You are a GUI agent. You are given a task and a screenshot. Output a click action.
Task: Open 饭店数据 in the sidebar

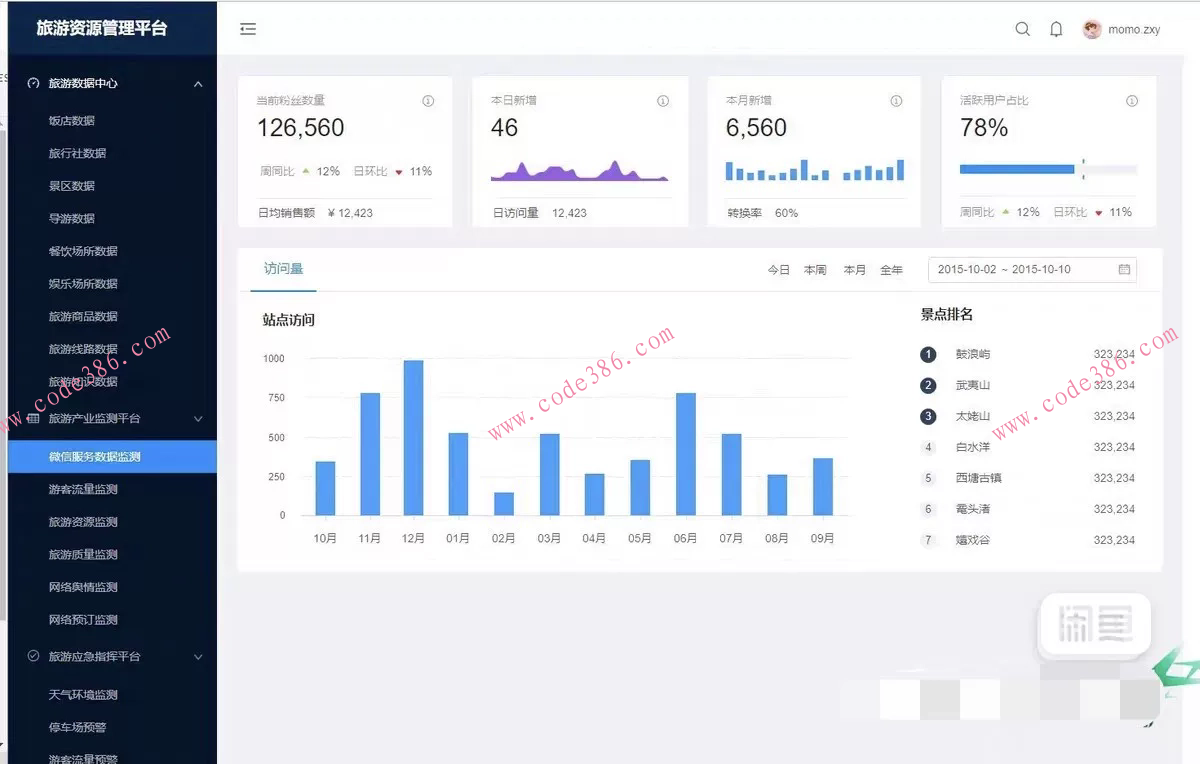pos(72,121)
